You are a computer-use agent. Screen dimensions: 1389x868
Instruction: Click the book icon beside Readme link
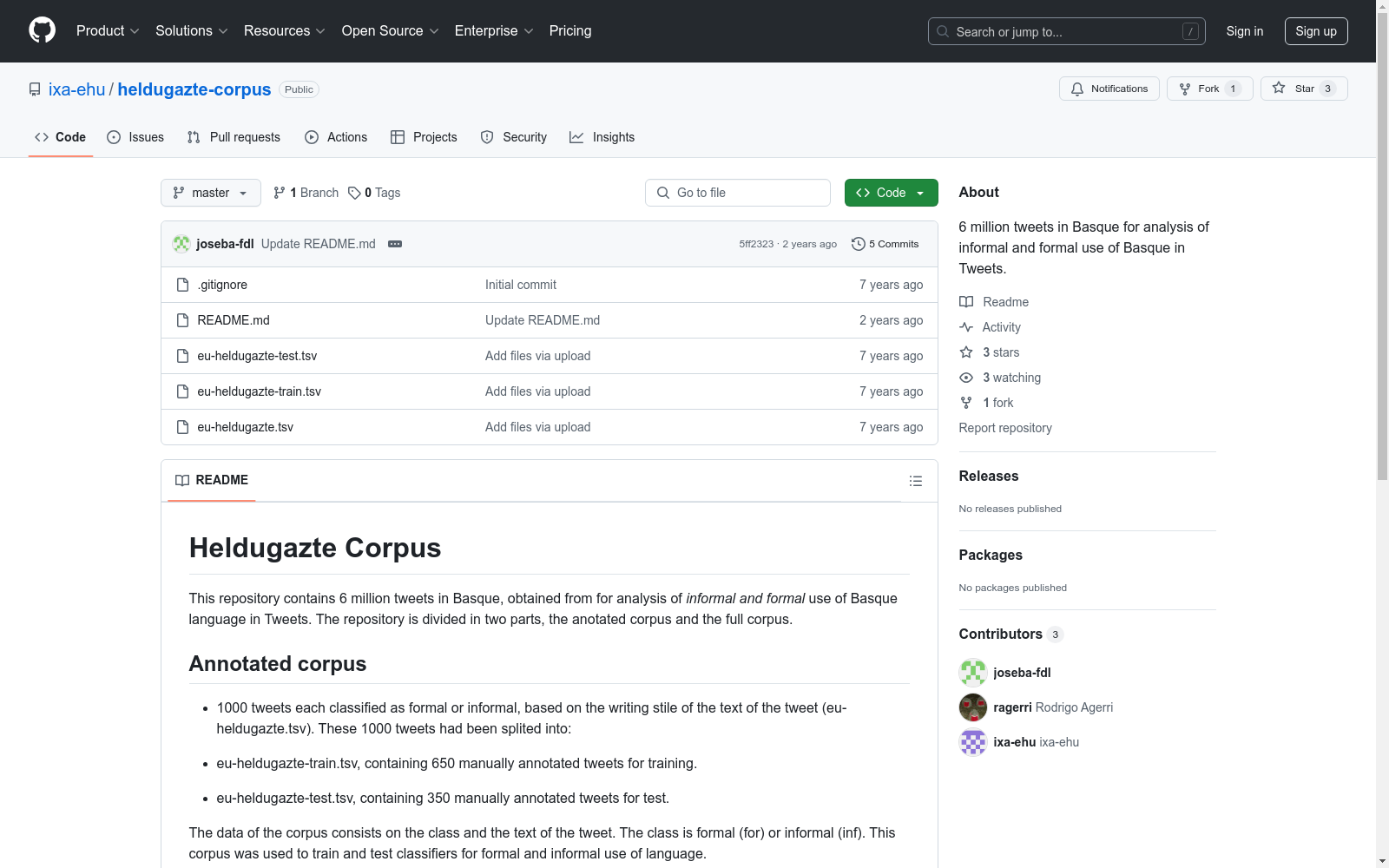coord(966,302)
